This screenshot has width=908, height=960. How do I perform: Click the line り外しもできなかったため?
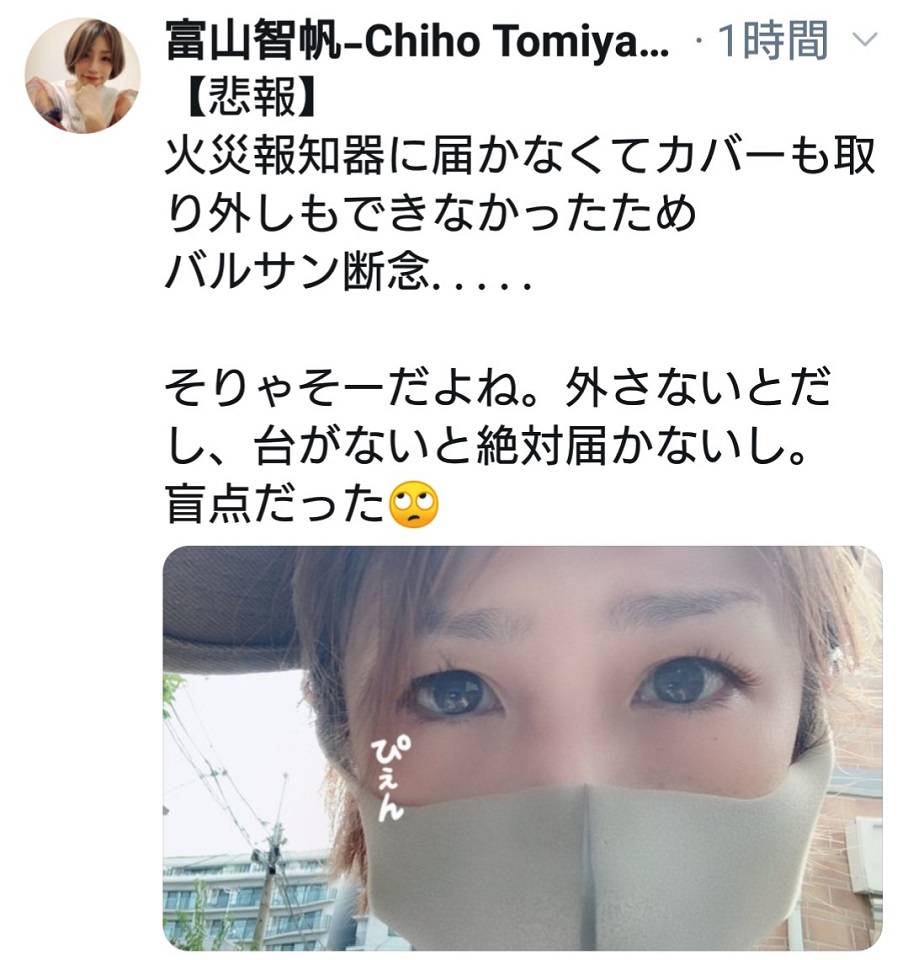(431, 214)
